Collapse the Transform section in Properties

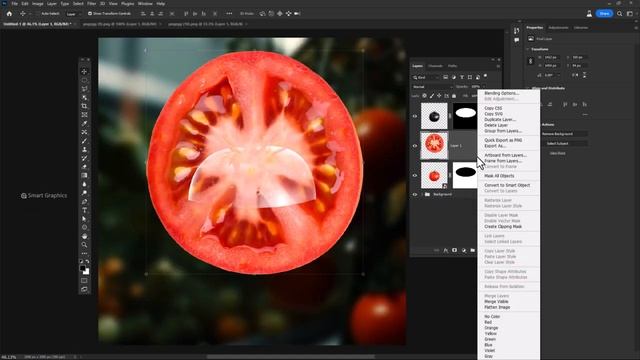pos(528,49)
